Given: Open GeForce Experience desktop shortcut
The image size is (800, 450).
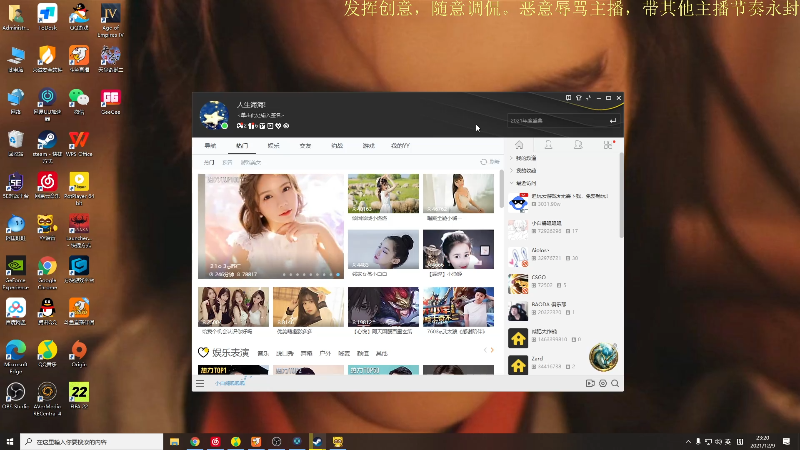Looking at the screenshot, I should point(15,272).
